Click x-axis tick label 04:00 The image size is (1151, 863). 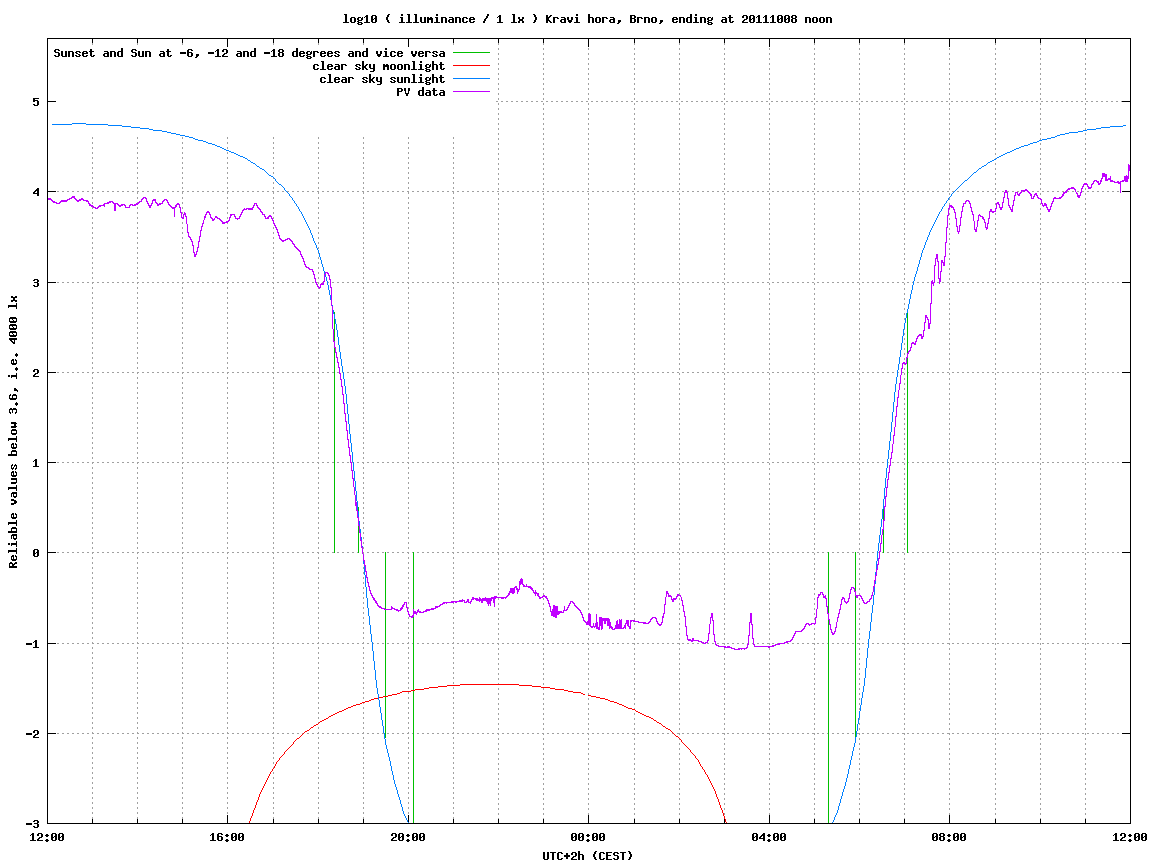pos(769,837)
